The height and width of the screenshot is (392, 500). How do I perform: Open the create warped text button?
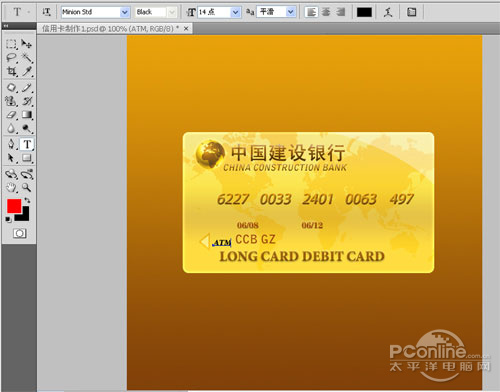coord(388,12)
